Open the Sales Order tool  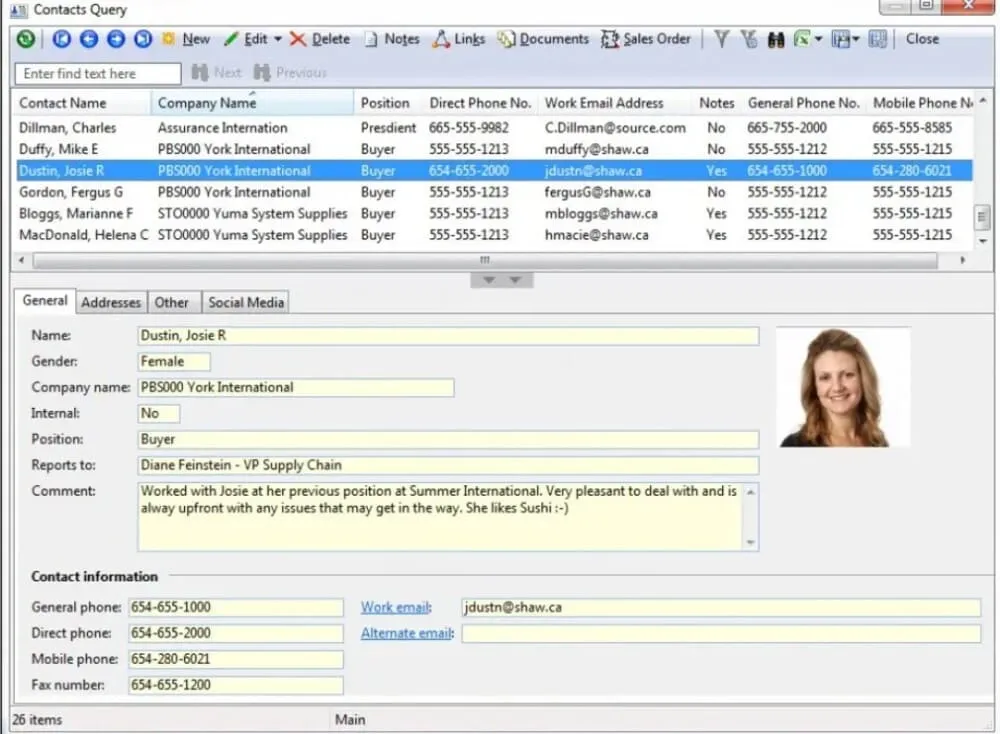coord(646,39)
